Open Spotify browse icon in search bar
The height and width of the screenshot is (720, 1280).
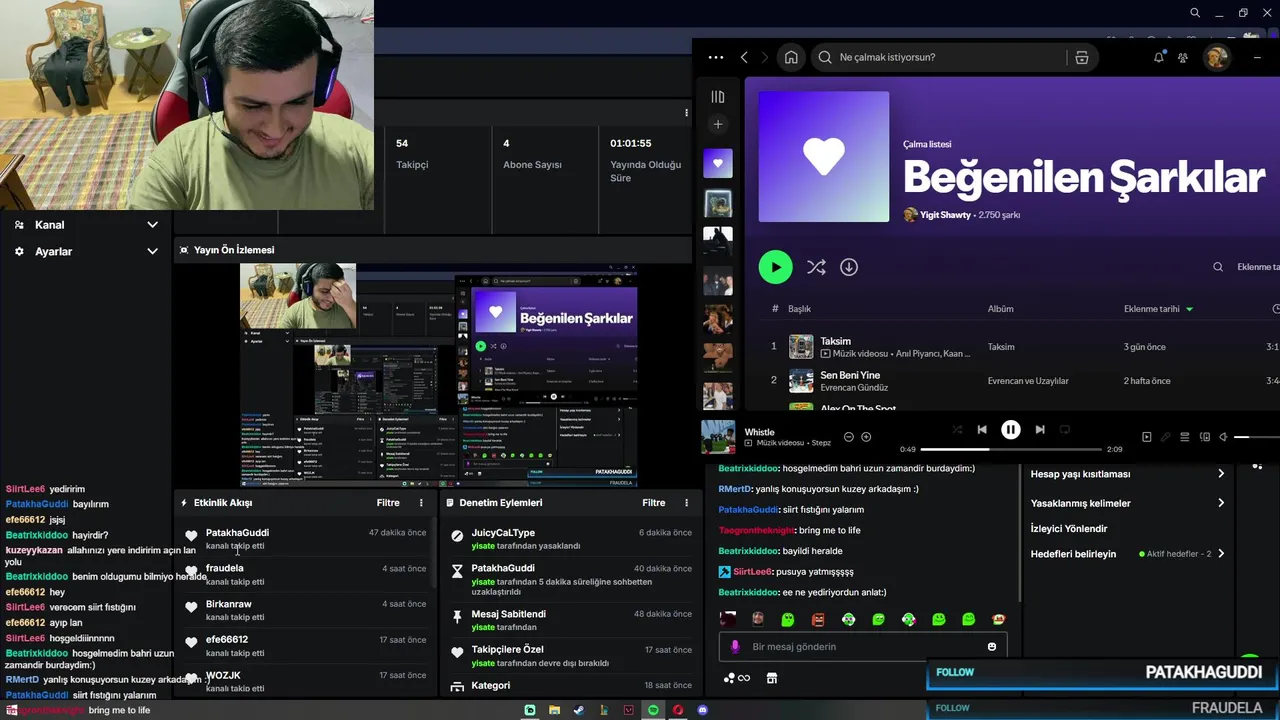(x=1081, y=57)
